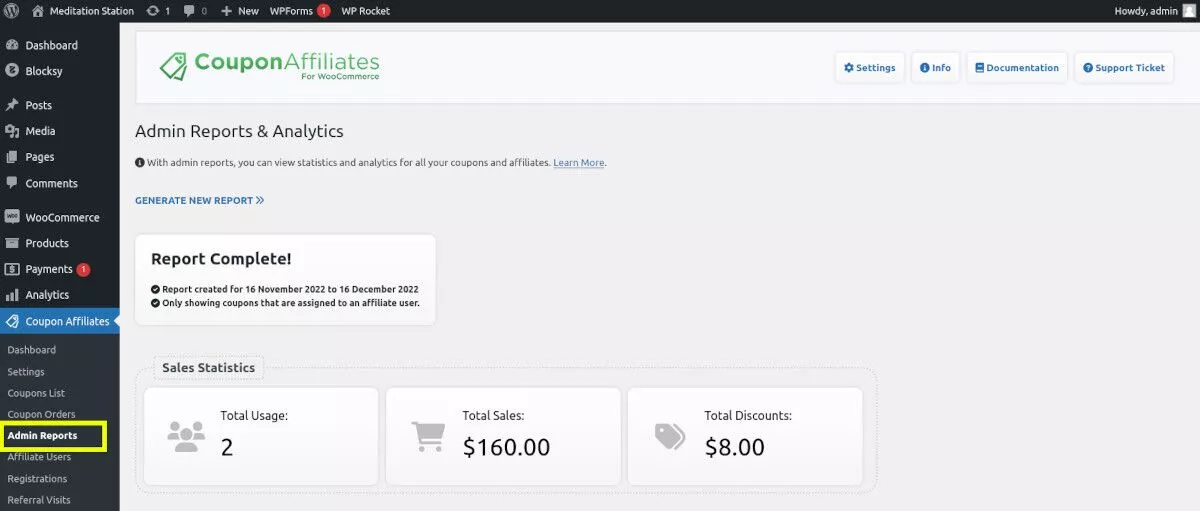The height and width of the screenshot is (511, 1200).
Task: Select Affiliate Users submenu item
Action: tap(39, 457)
